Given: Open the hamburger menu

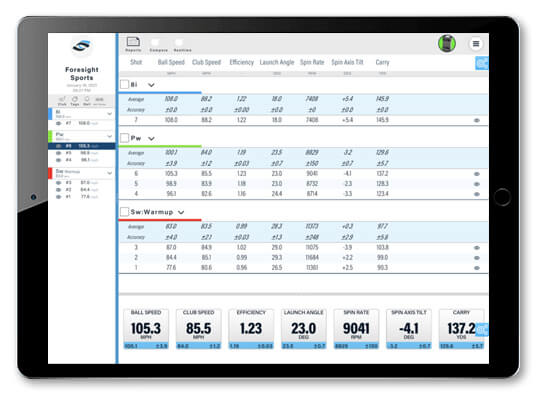Looking at the screenshot, I should tap(475, 44).
